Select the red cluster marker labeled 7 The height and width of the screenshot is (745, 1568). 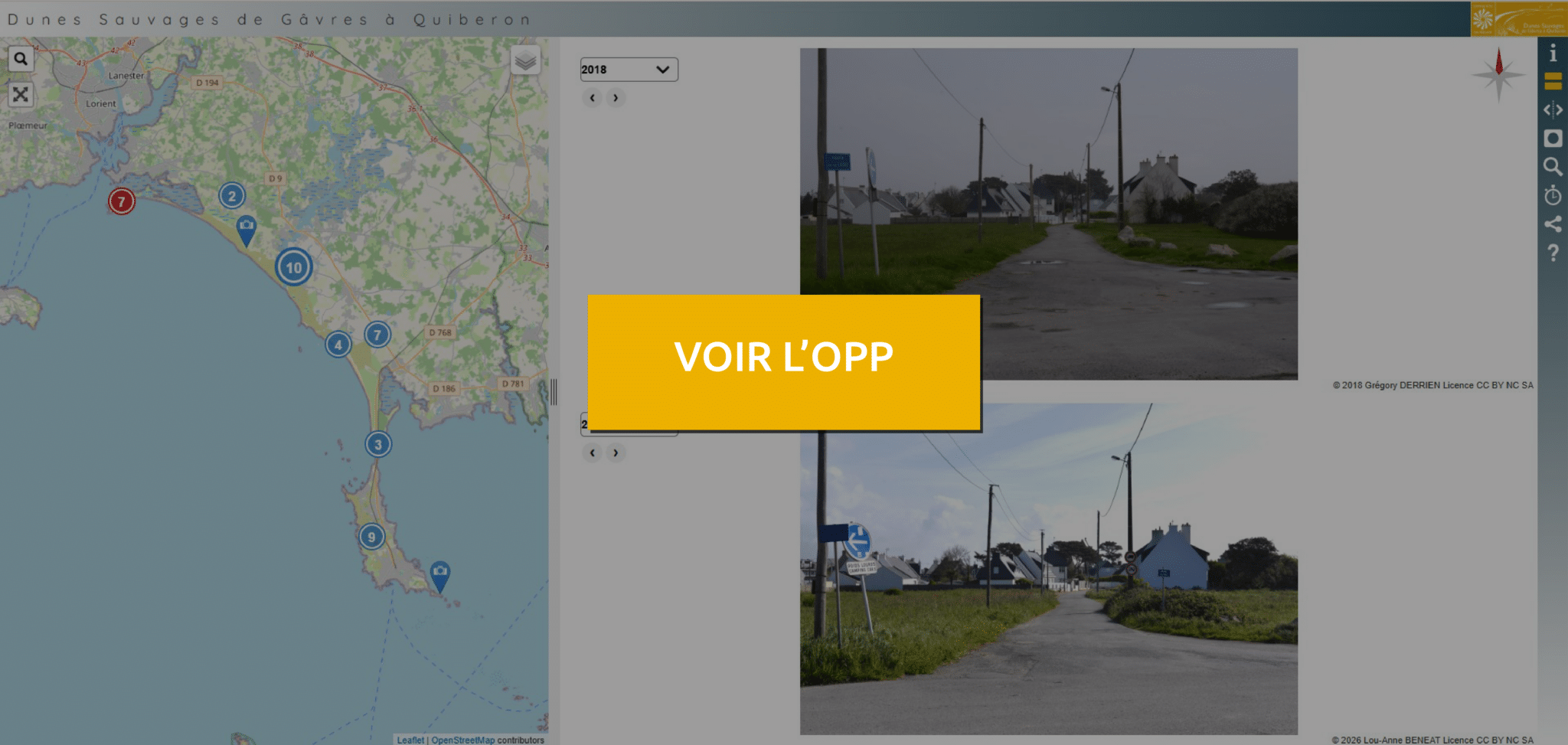pos(121,201)
